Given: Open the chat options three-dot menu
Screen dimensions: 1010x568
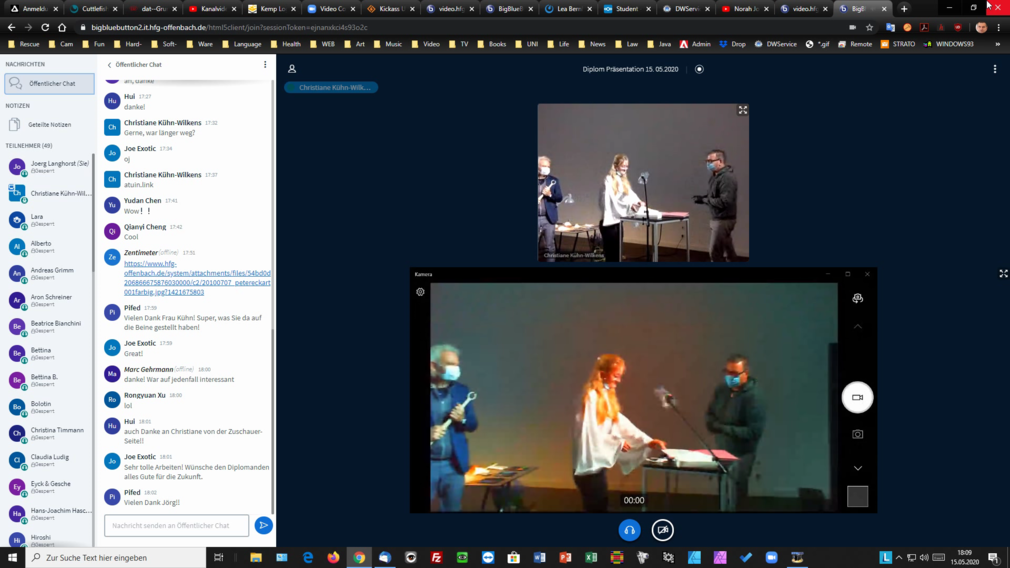Looking at the screenshot, I should point(265,64).
